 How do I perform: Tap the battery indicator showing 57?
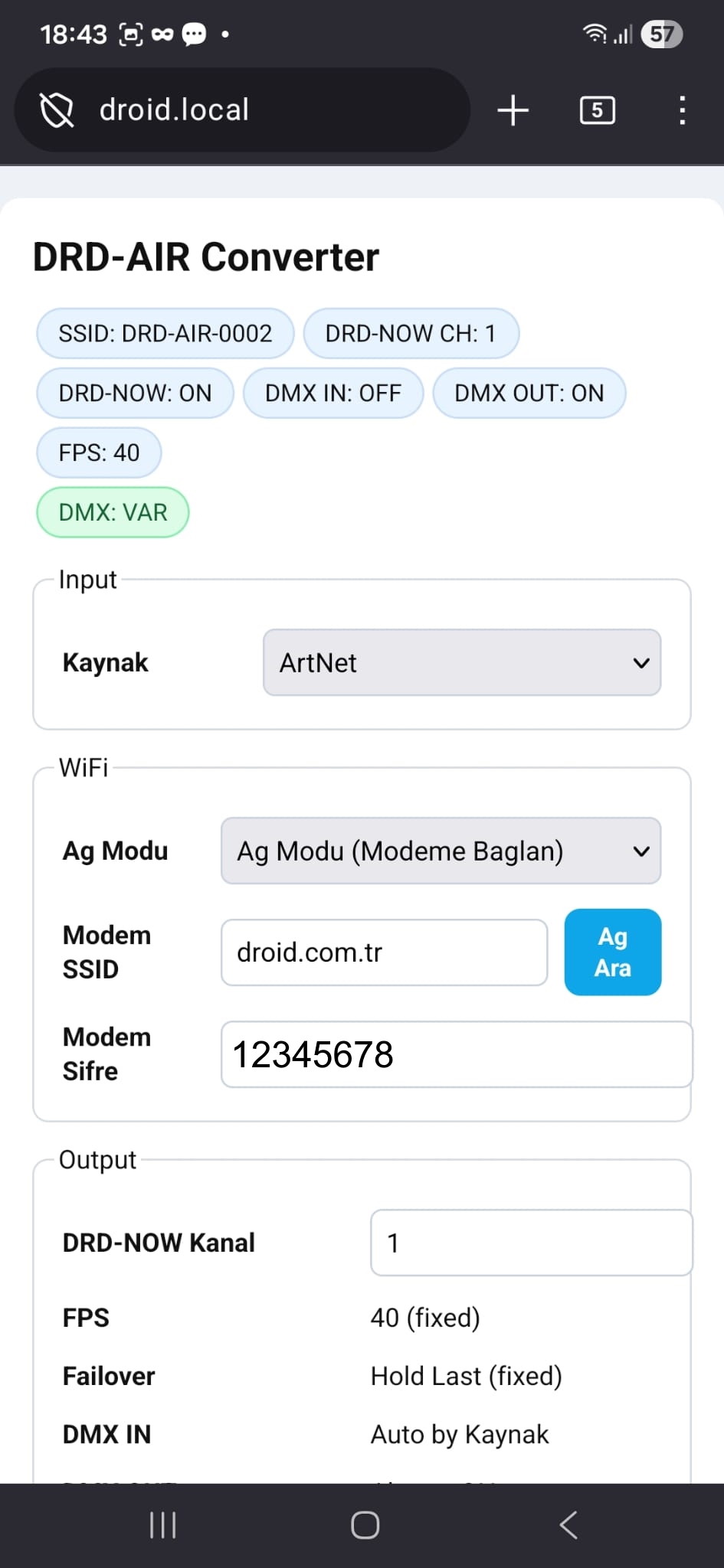[662, 34]
